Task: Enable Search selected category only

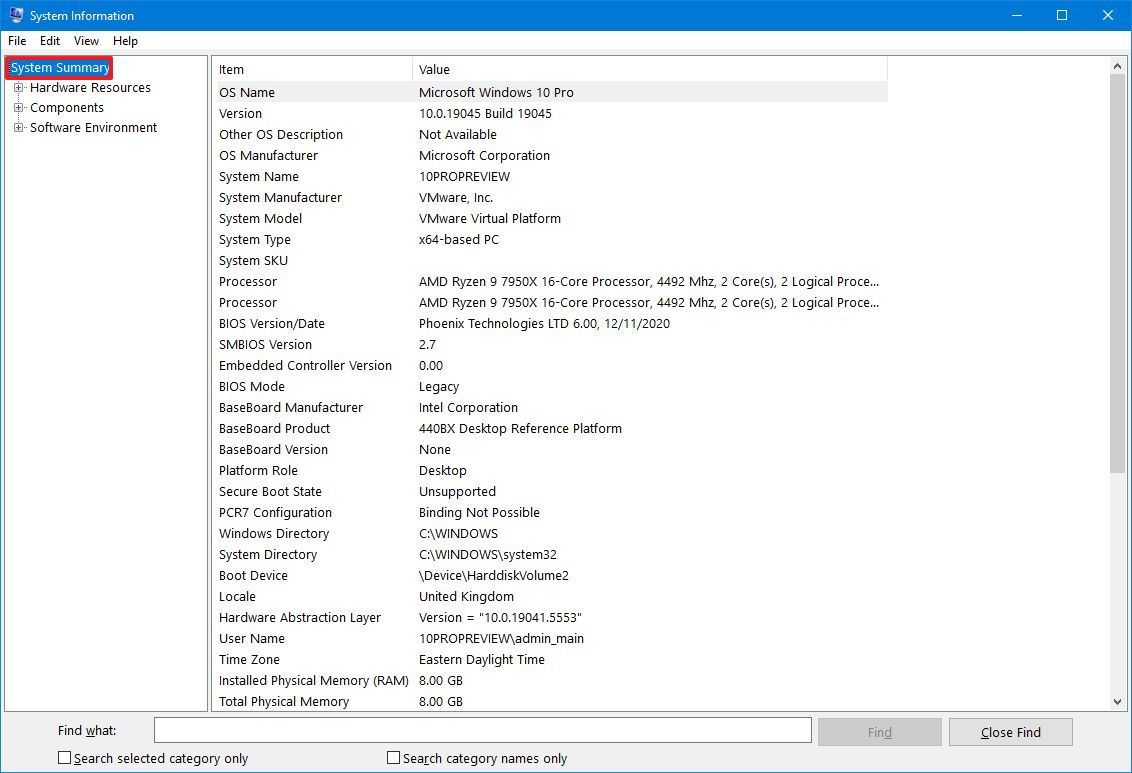Action: [64, 758]
